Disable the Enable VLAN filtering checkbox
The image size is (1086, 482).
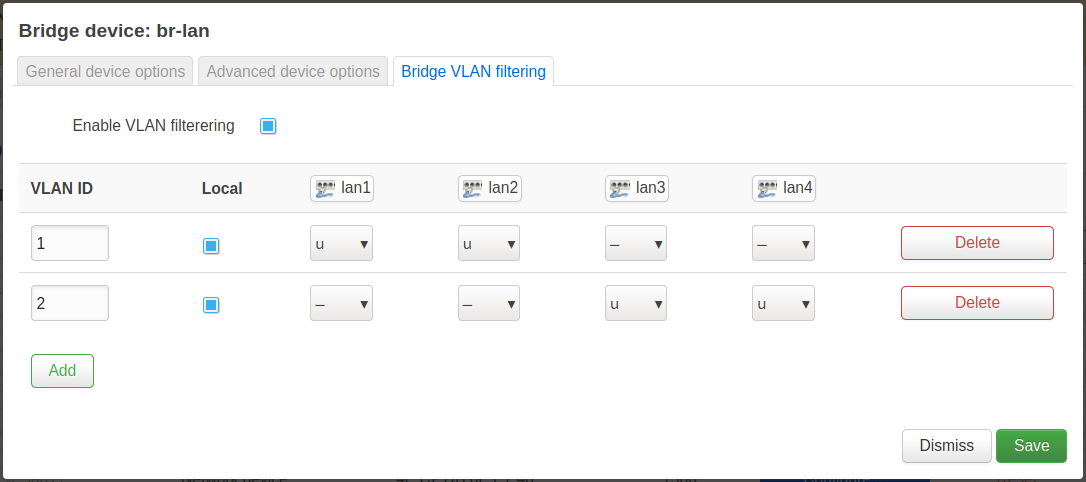(x=268, y=126)
